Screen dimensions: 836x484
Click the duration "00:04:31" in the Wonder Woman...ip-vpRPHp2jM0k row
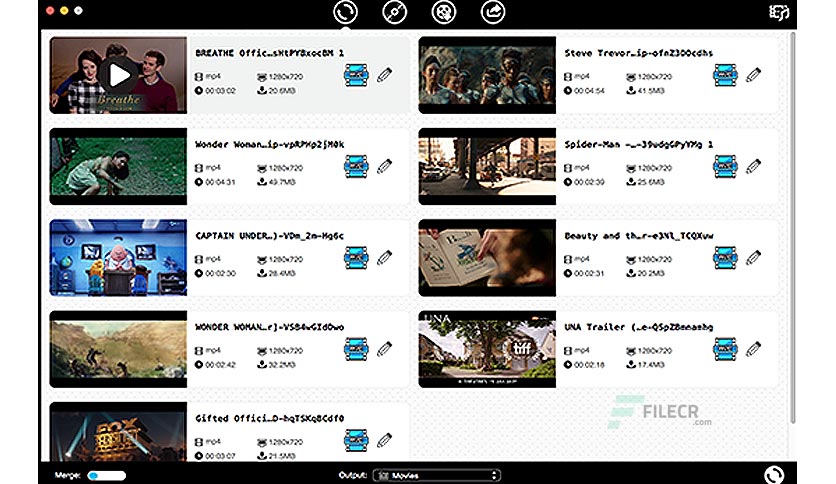220,182
